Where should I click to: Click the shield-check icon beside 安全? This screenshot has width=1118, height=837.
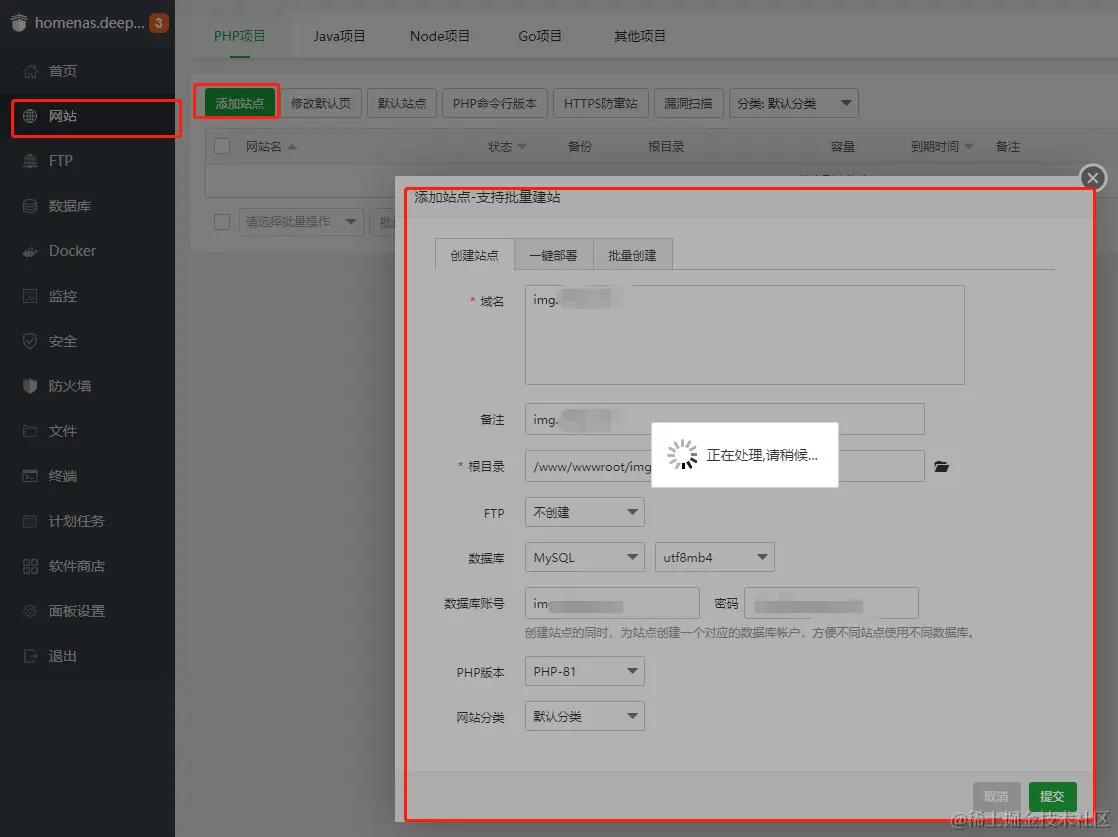tap(30, 341)
